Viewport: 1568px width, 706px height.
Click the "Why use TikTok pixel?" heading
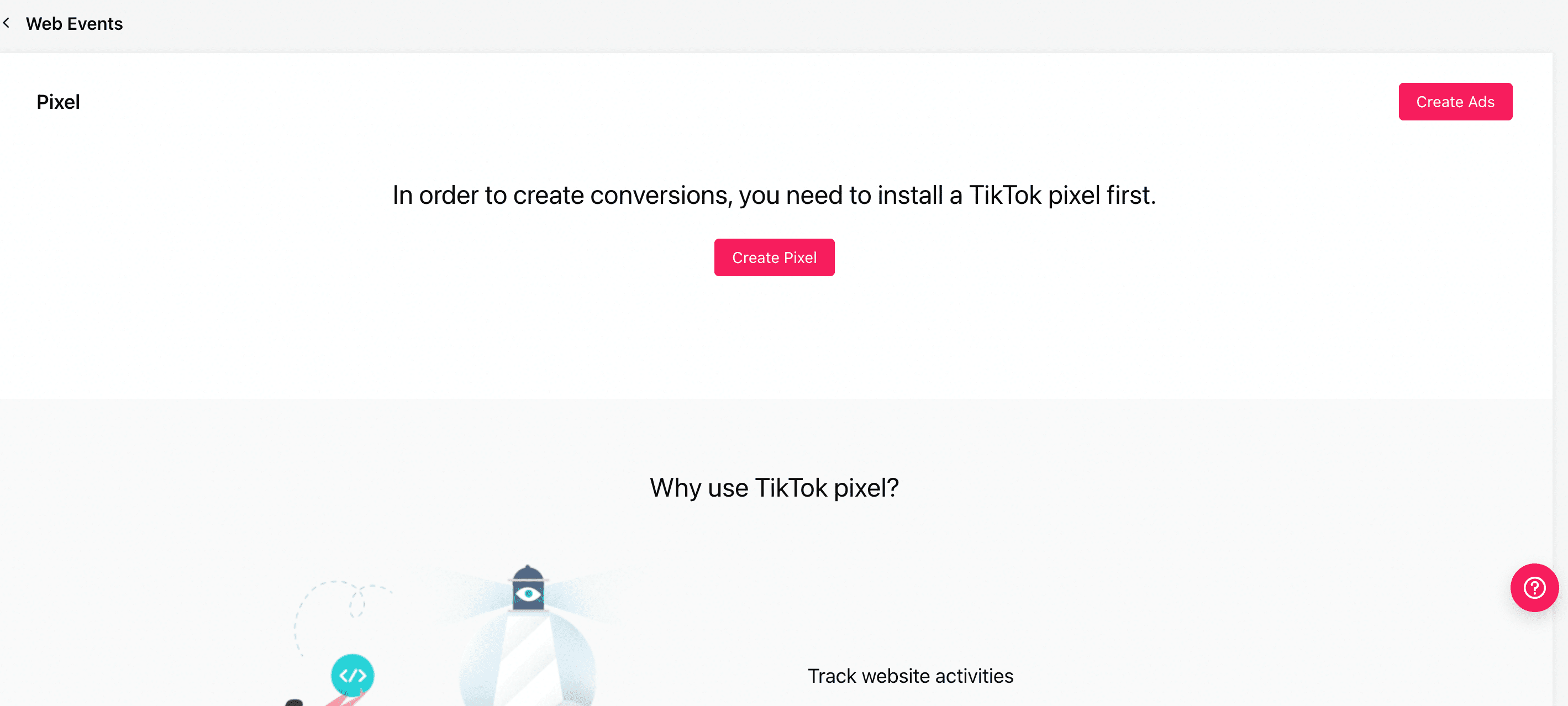pos(774,487)
